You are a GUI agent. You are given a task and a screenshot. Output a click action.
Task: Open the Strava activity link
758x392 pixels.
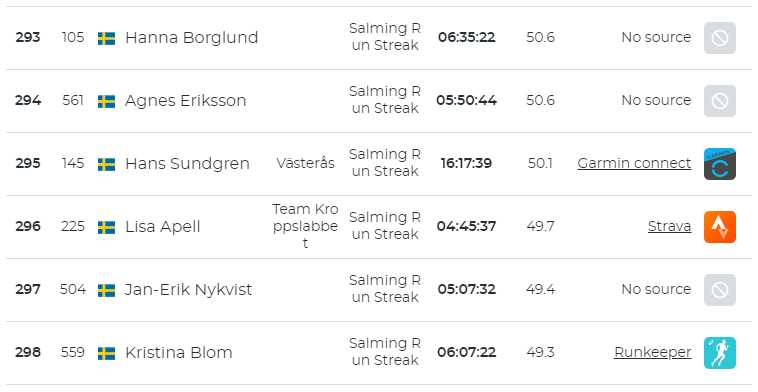(670, 226)
